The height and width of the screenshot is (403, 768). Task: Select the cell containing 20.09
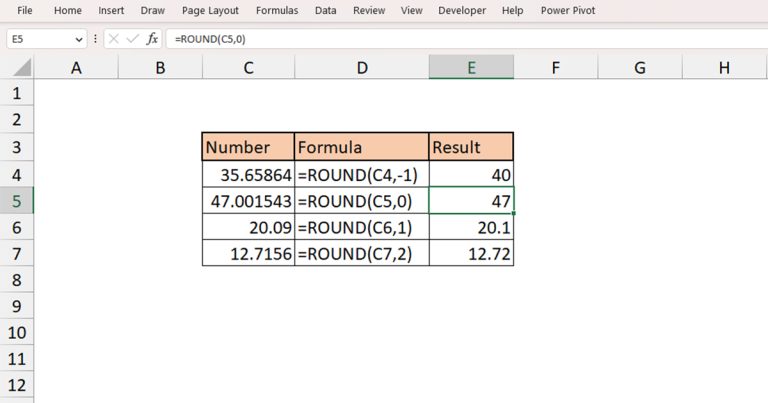coord(248,227)
